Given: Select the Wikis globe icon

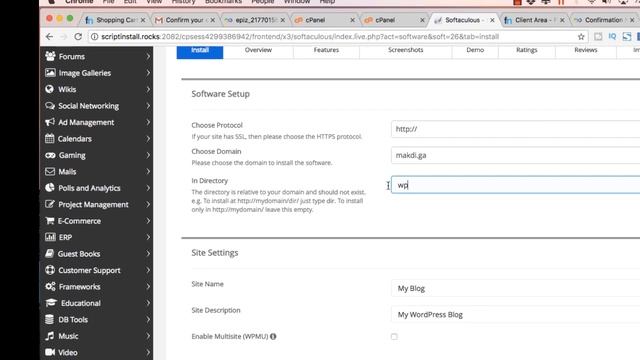Looking at the screenshot, I should 50,89.
